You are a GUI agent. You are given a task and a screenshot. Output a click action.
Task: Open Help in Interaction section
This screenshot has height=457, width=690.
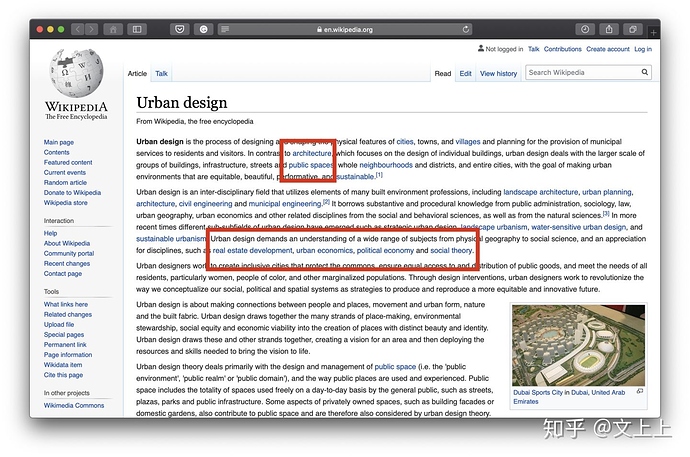tap(50, 233)
